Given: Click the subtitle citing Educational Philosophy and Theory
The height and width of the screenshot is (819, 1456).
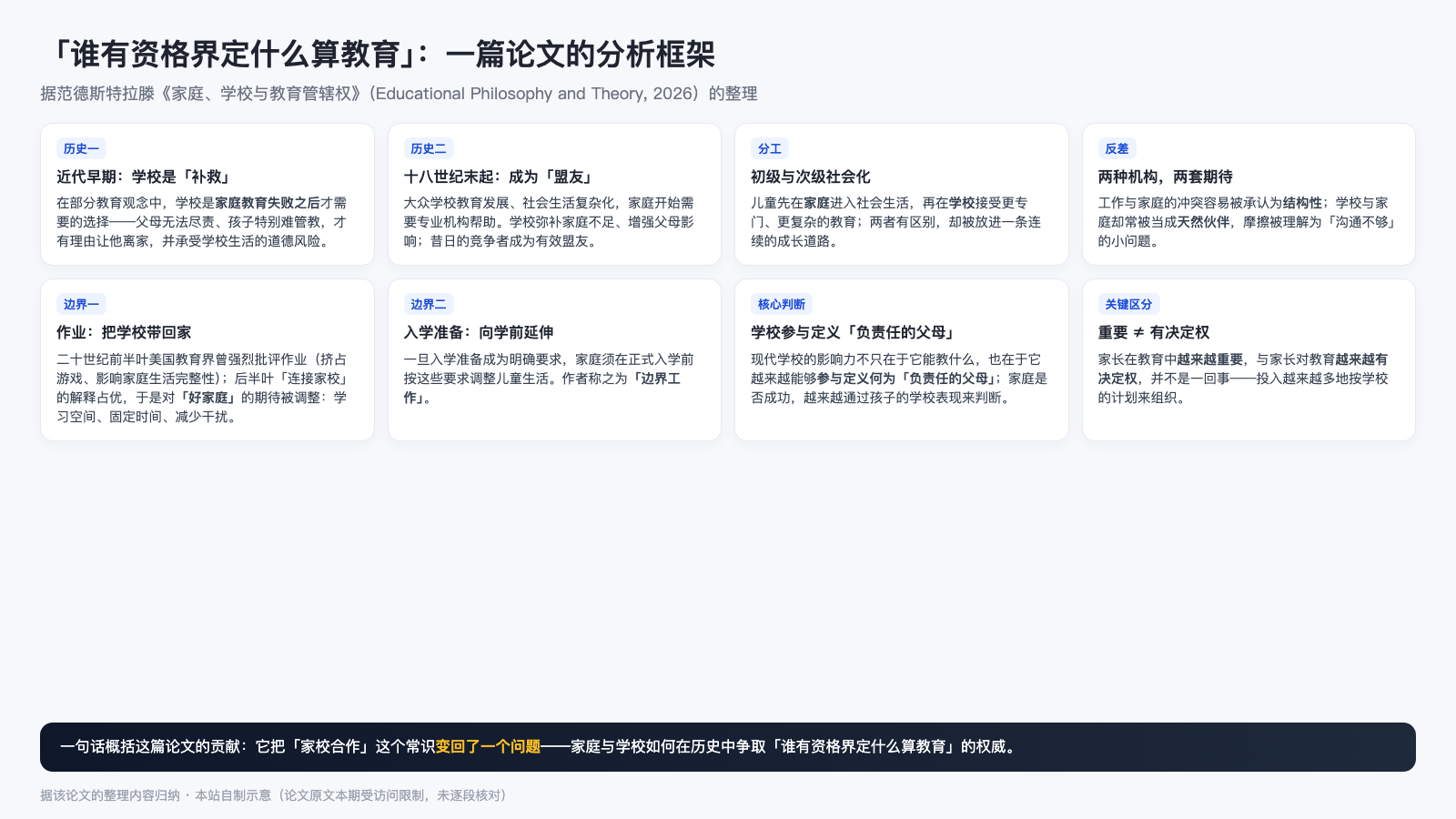Looking at the screenshot, I should click(399, 94).
